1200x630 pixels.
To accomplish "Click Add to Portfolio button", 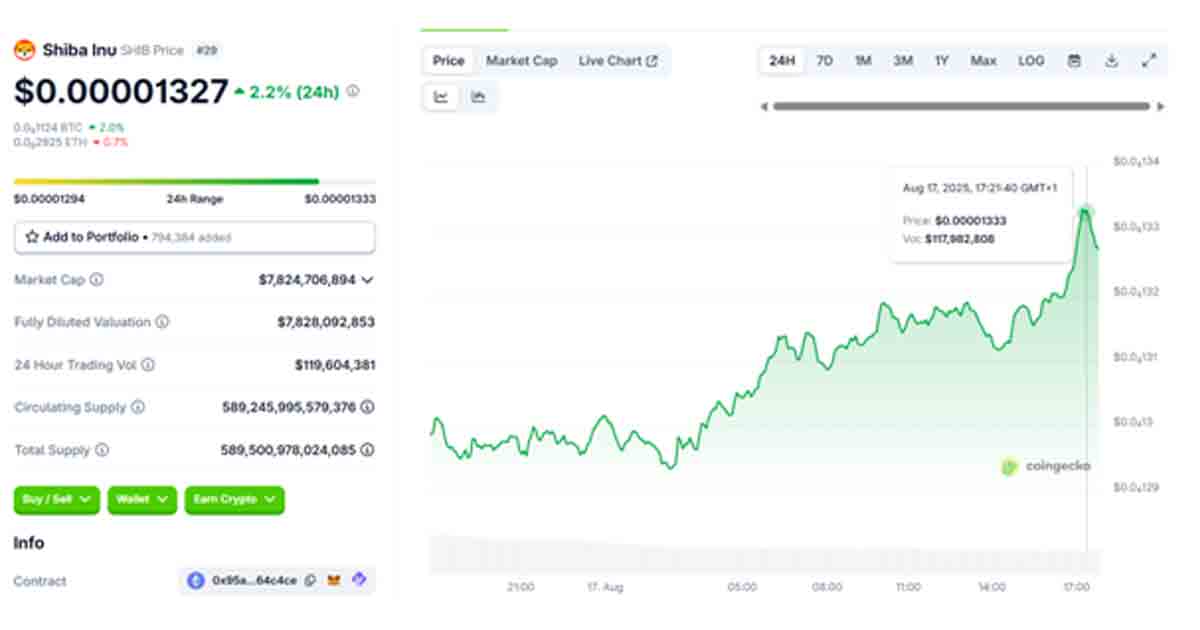I will (194, 237).
